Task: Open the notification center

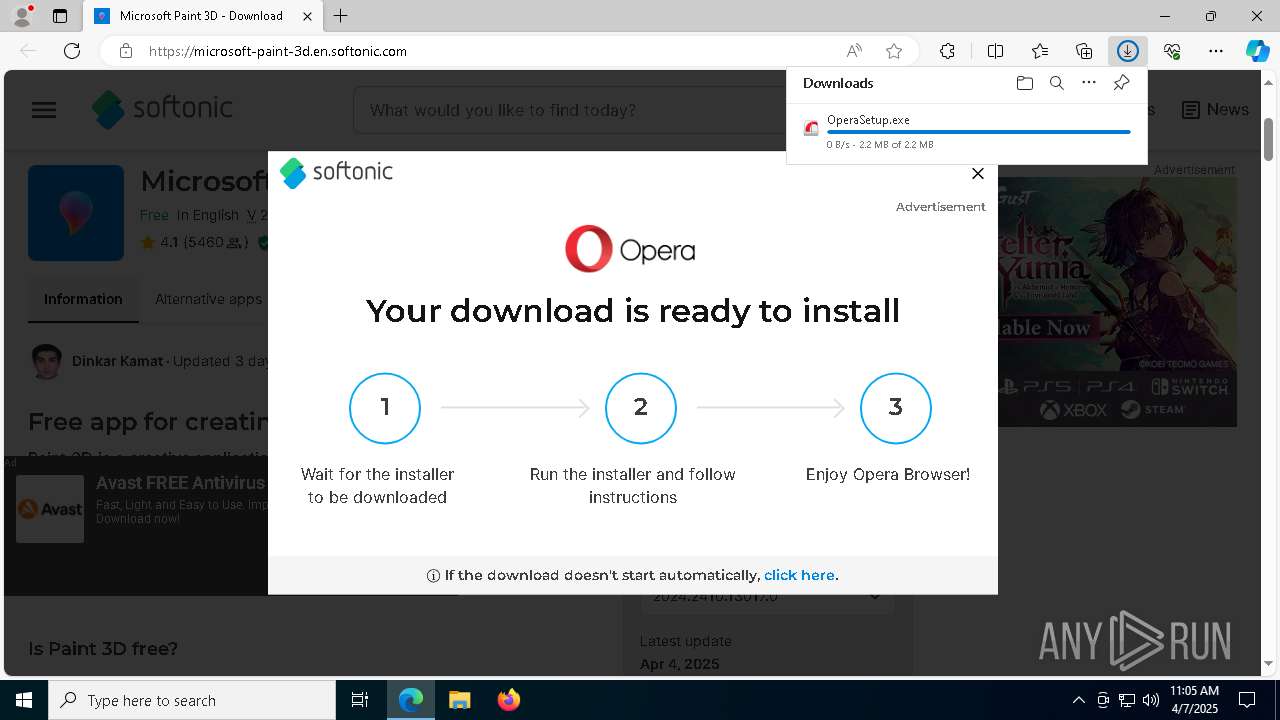Action: 1248,700
